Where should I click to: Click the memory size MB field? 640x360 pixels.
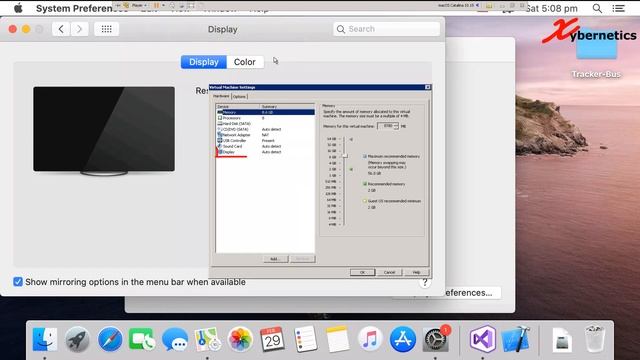pos(386,126)
